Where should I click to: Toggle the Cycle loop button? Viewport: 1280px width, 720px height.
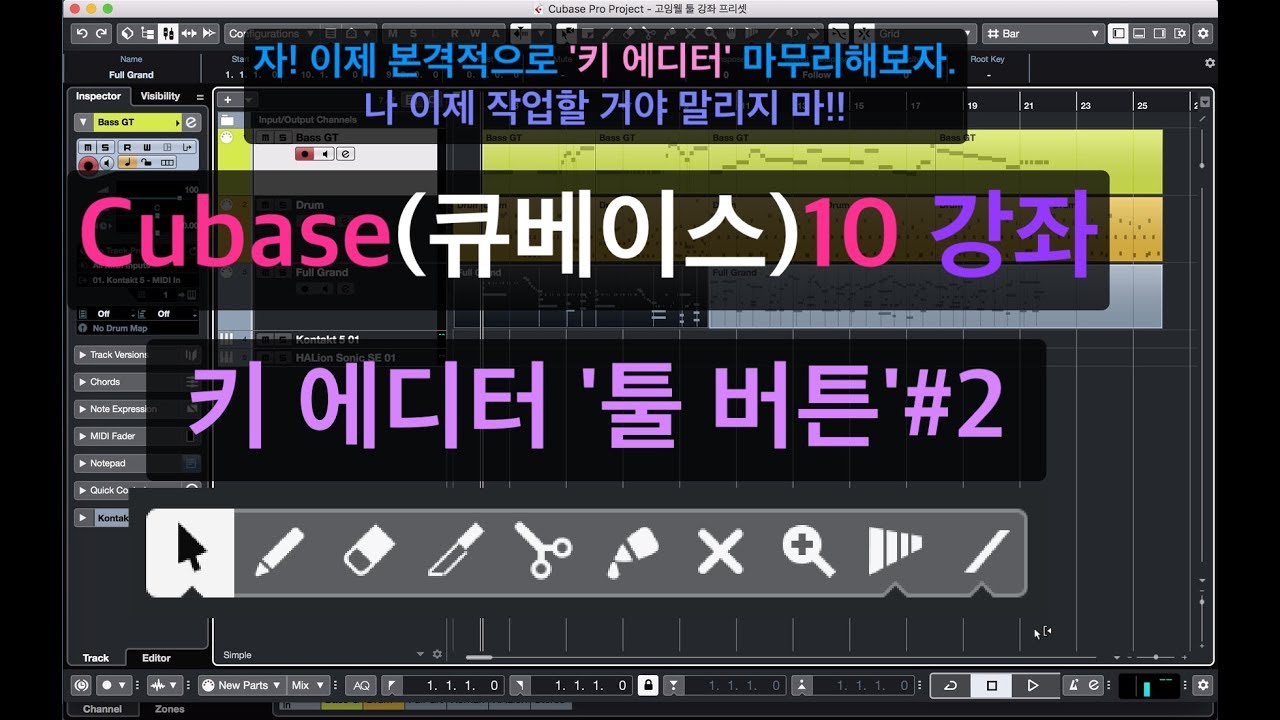(x=951, y=685)
